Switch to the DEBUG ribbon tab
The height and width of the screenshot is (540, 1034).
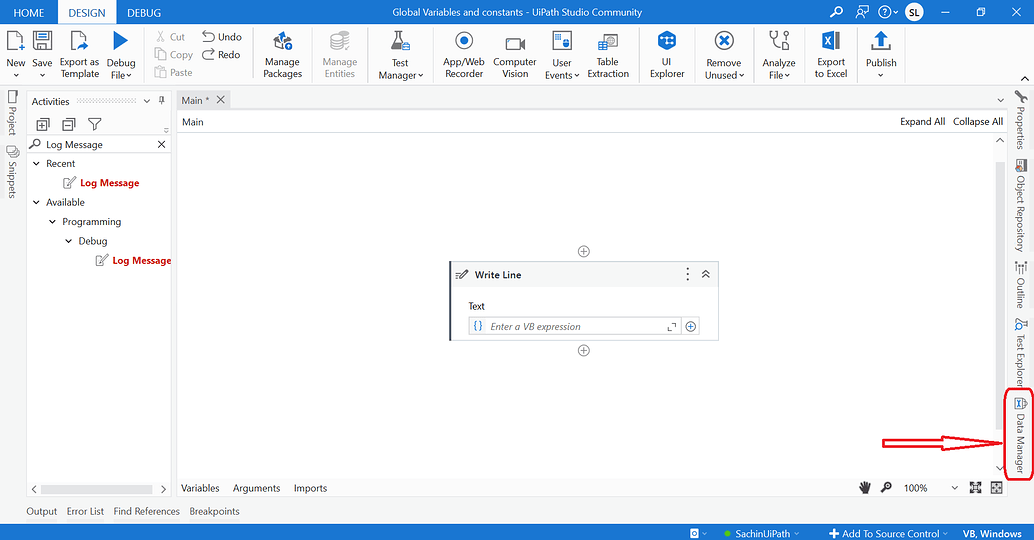click(x=144, y=13)
